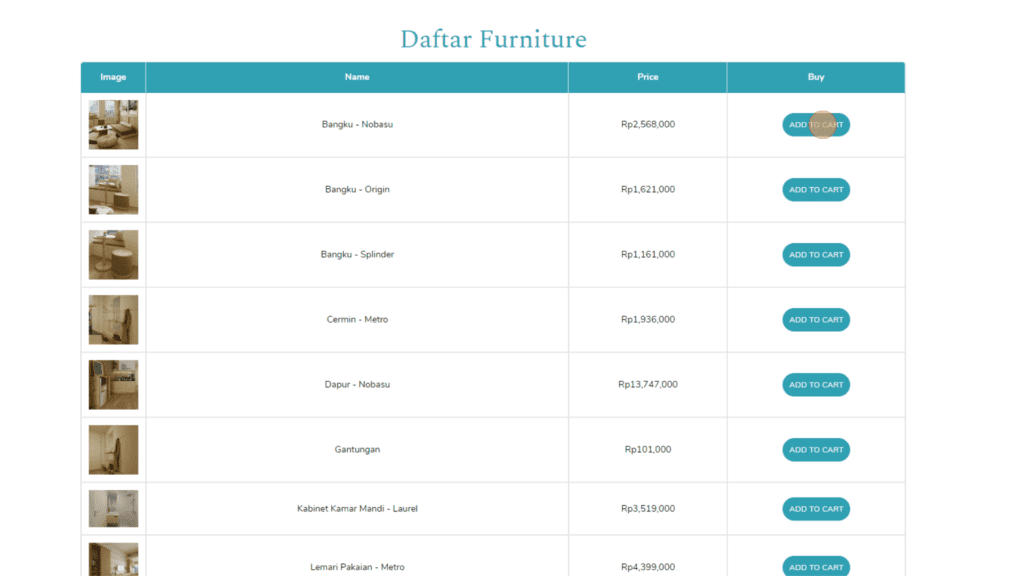Add Gantungan to cart

pyautogui.click(x=815, y=450)
